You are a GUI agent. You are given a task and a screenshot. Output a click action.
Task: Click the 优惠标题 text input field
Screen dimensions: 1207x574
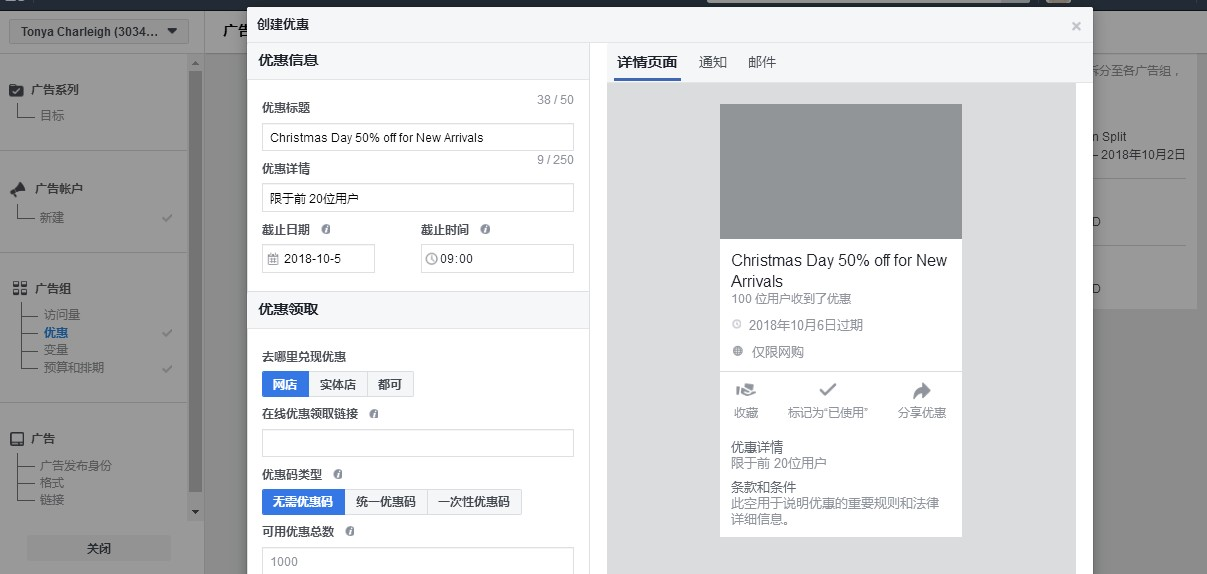417,137
